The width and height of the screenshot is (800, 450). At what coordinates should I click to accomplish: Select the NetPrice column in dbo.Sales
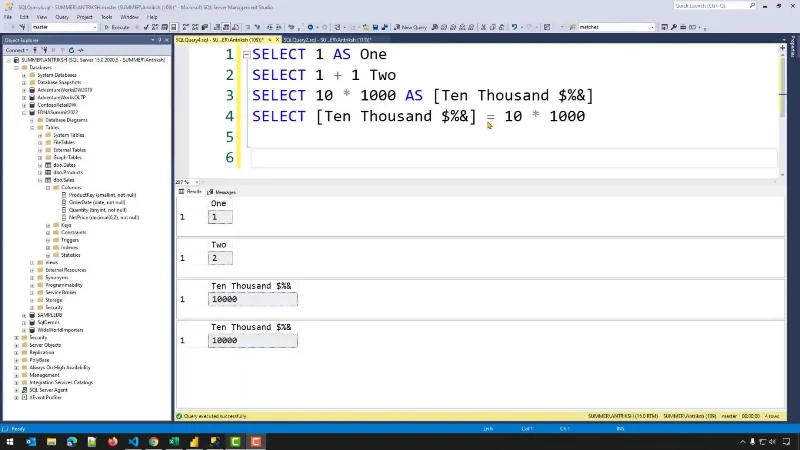(x=104, y=217)
